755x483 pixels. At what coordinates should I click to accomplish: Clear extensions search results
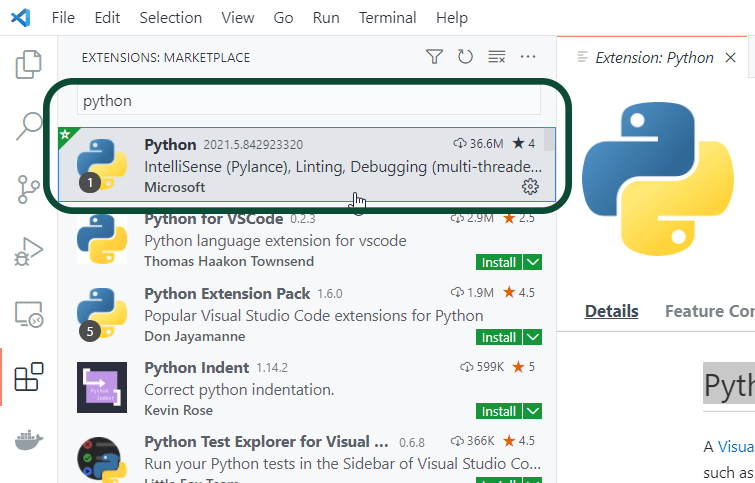[496, 57]
